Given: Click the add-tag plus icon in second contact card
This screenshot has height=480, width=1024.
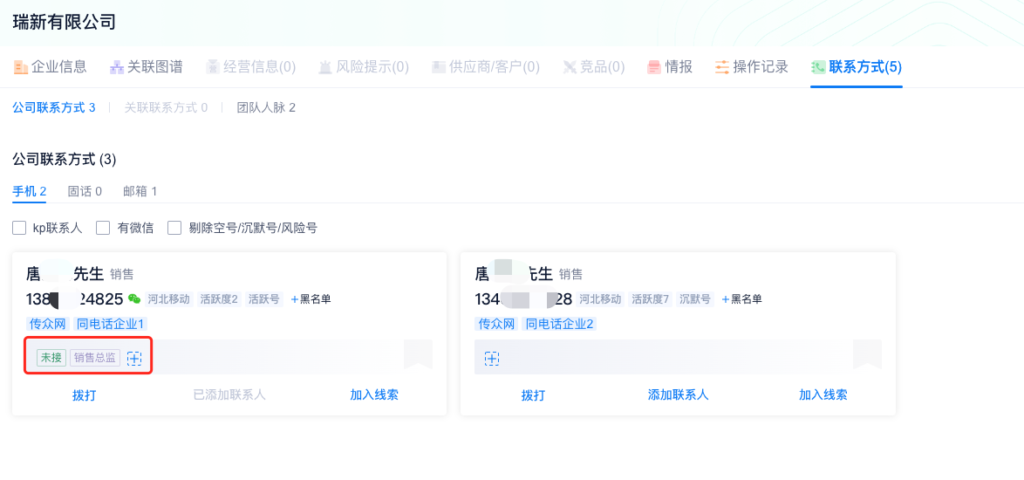Looking at the screenshot, I should (491, 358).
